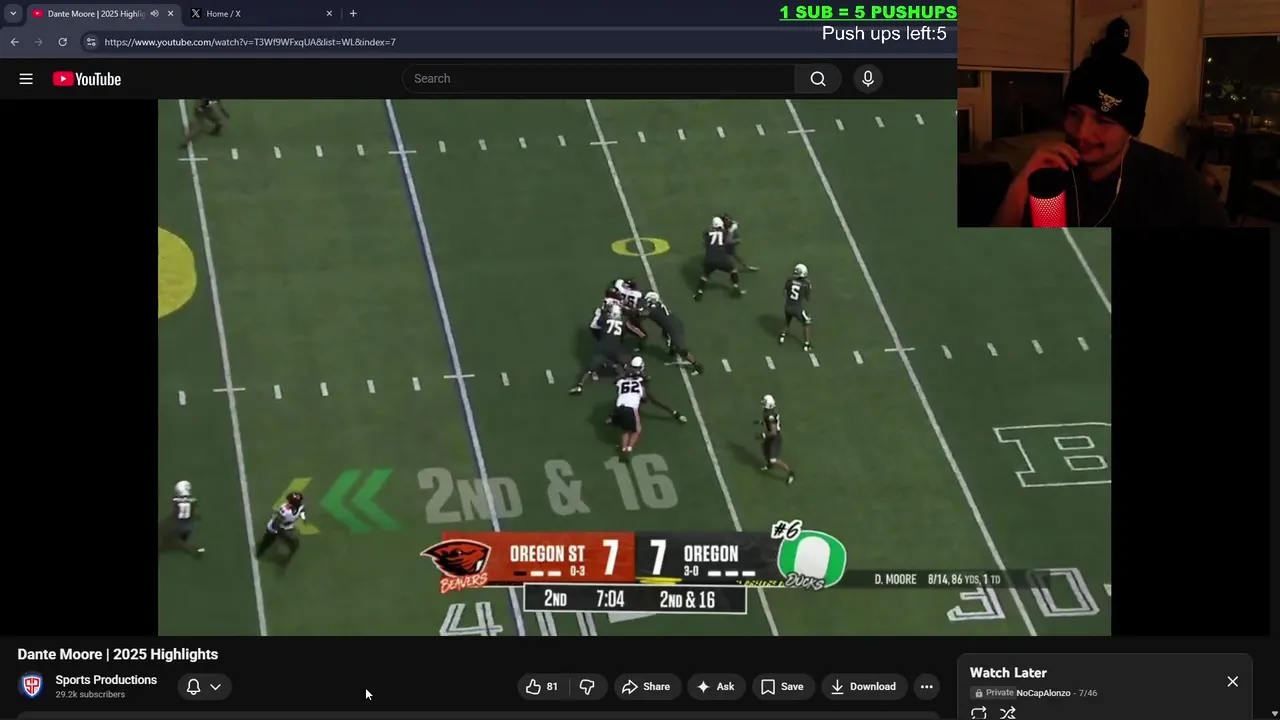Click the browser forward arrow
Screen dimensions: 1280x720
[x=39, y=42]
